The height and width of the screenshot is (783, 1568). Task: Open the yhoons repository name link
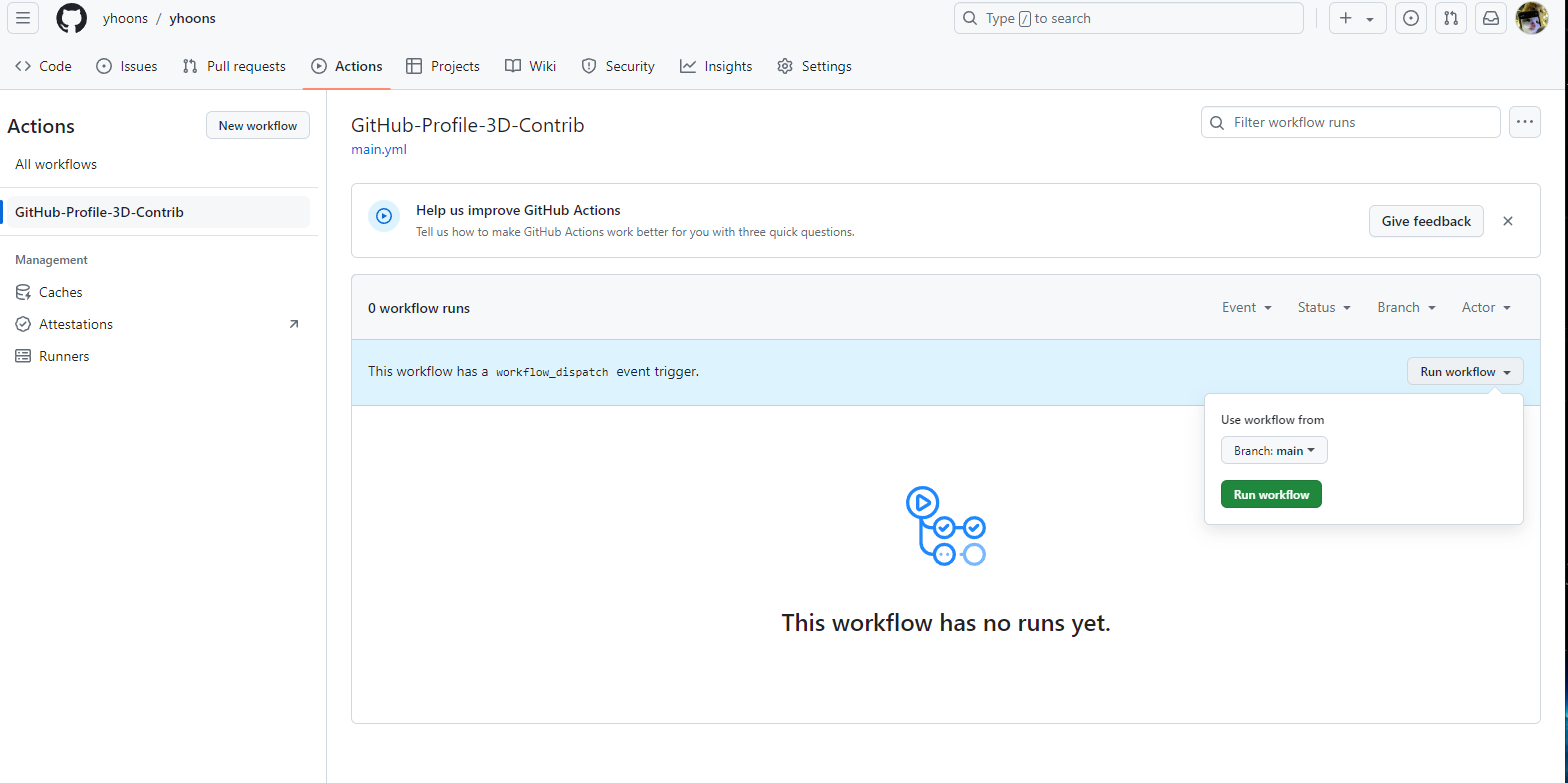[x=192, y=18]
